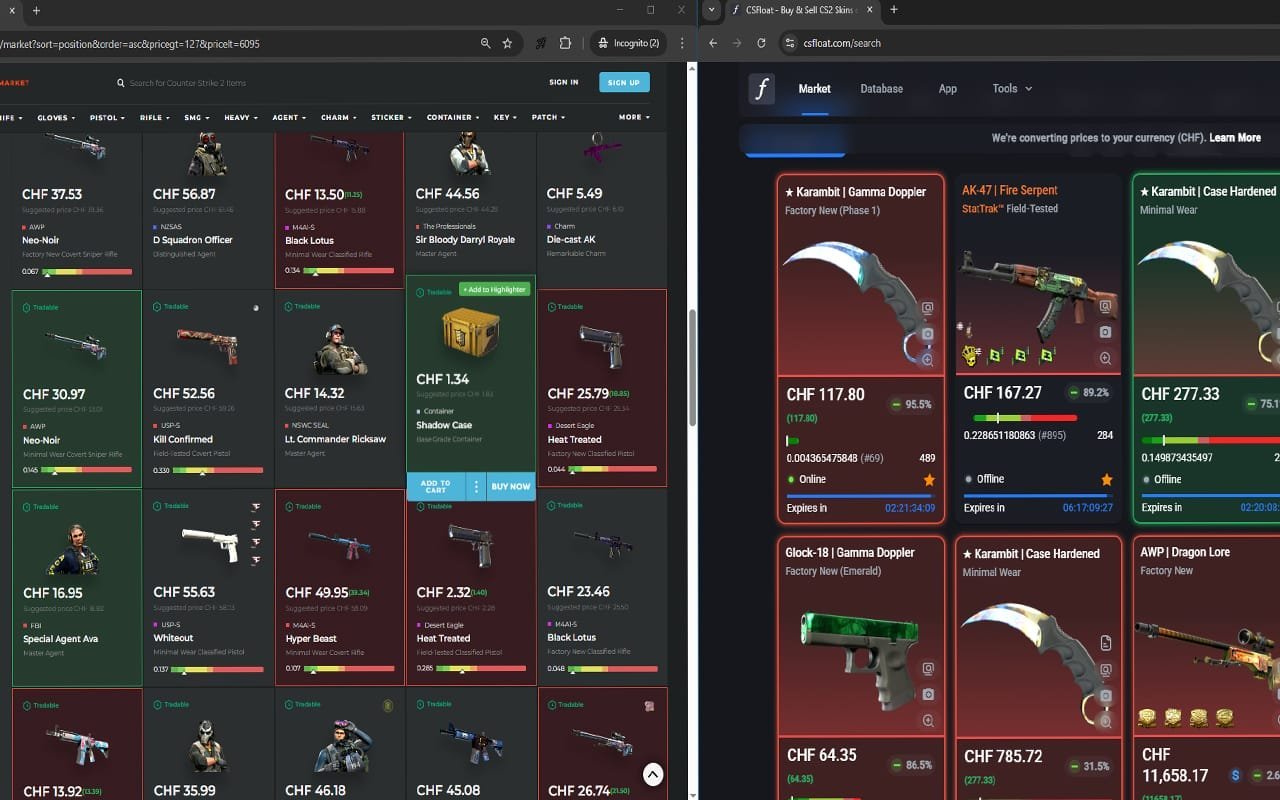Reload the csfloat.com page
This screenshot has width=1280, height=800.
pos(762,43)
